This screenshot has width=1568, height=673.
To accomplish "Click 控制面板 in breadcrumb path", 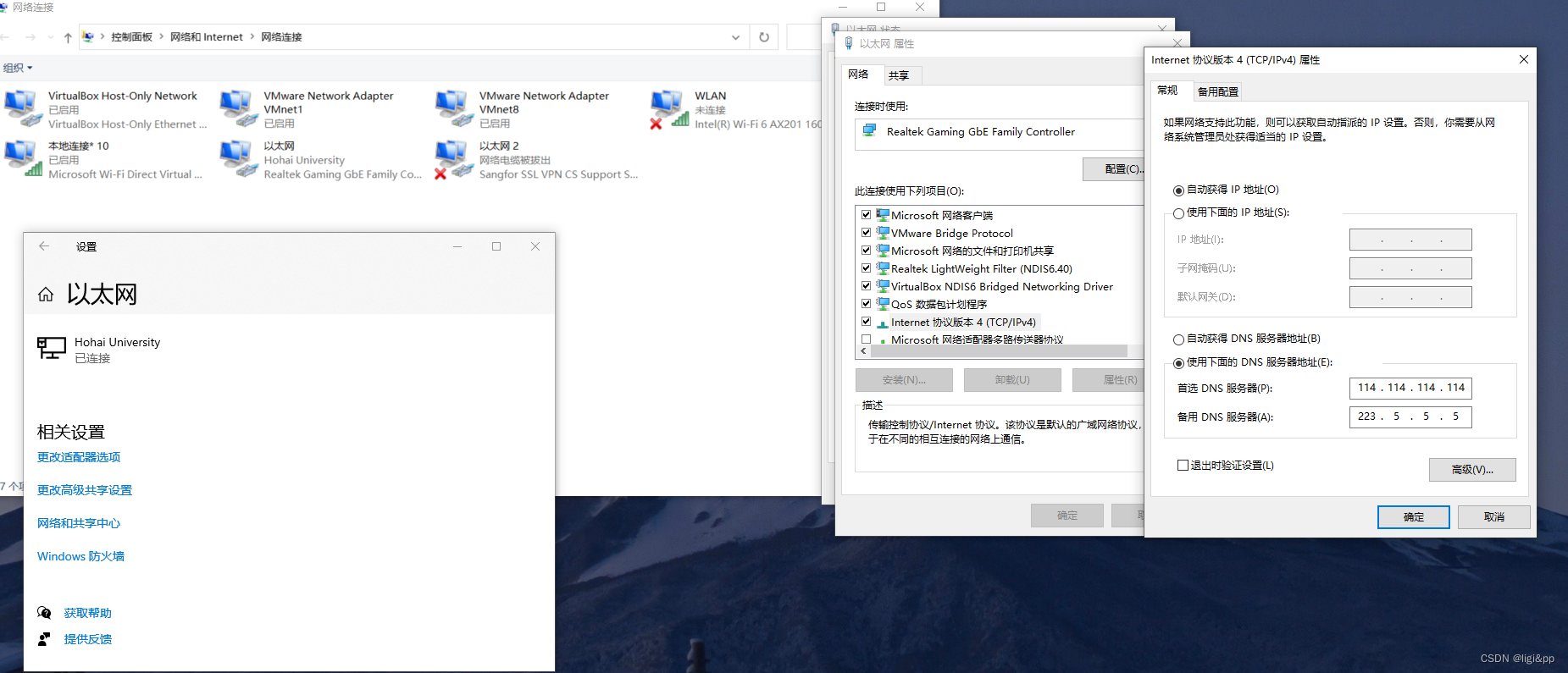I will [131, 37].
